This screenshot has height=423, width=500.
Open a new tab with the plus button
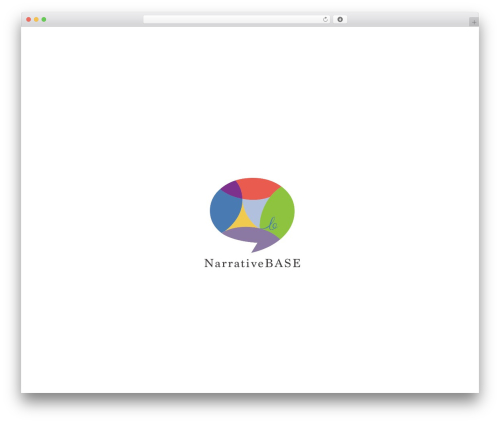click(x=474, y=22)
